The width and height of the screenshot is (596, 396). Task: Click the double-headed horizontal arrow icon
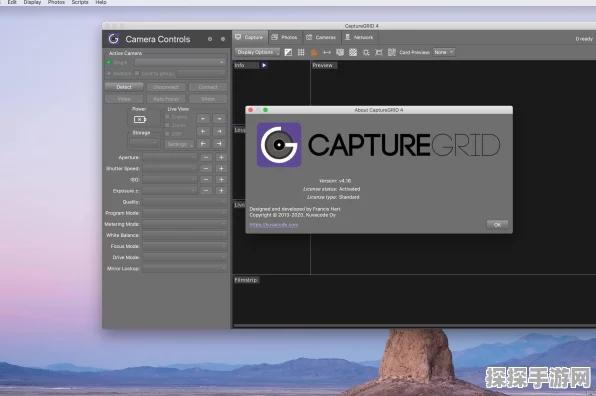tap(327, 52)
